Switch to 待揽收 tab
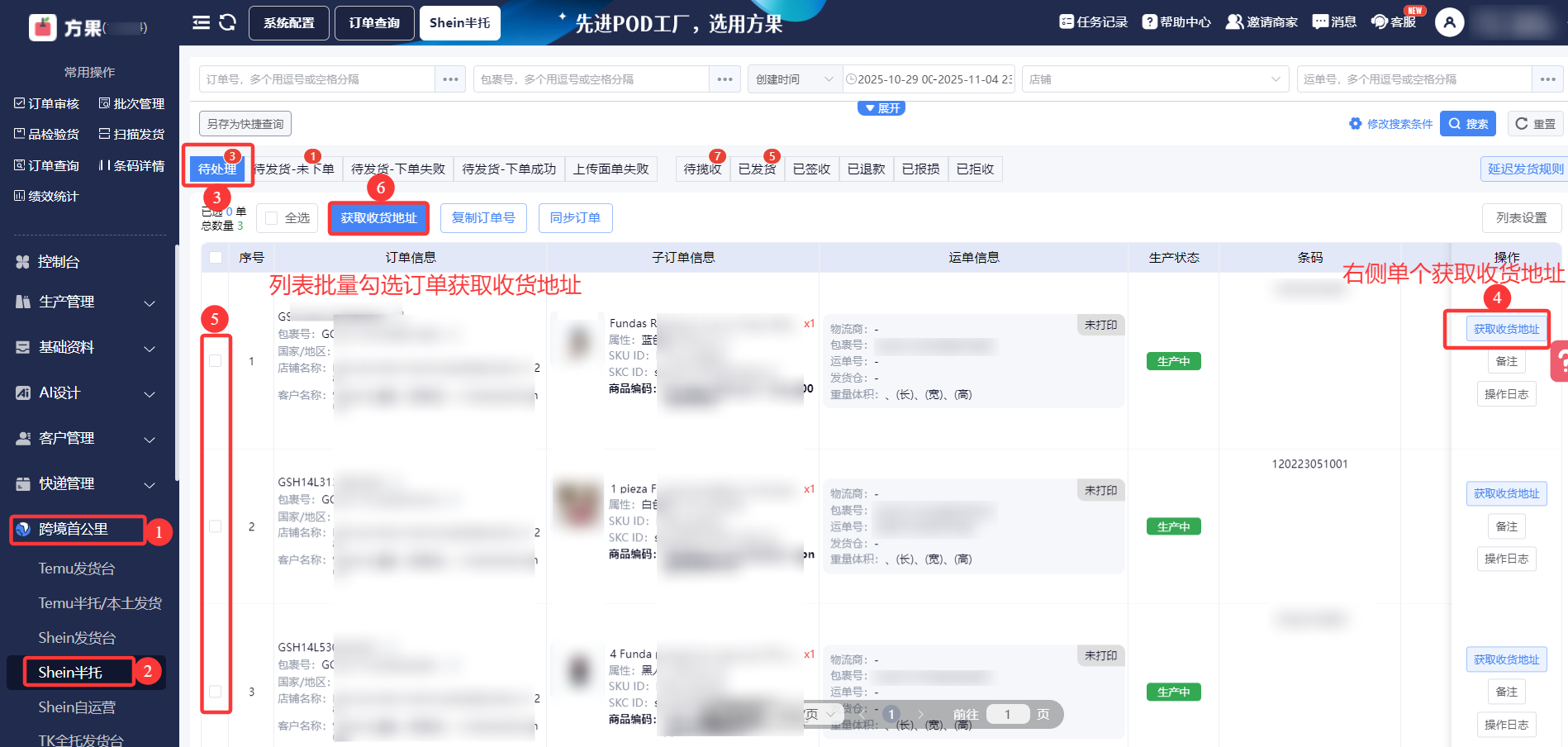This screenshot has height=747, width=1568. tap(703, 169)
